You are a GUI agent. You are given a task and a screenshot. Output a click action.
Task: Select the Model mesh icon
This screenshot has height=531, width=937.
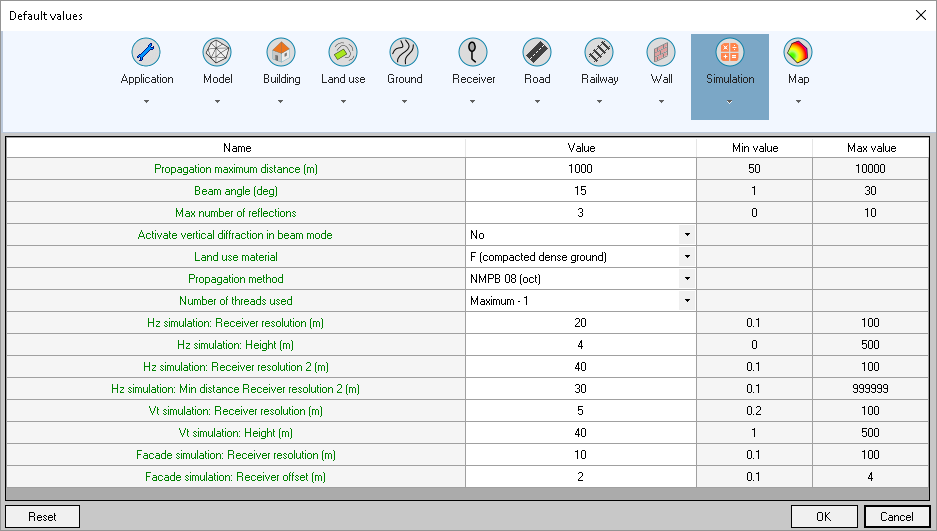click(217, 52)
